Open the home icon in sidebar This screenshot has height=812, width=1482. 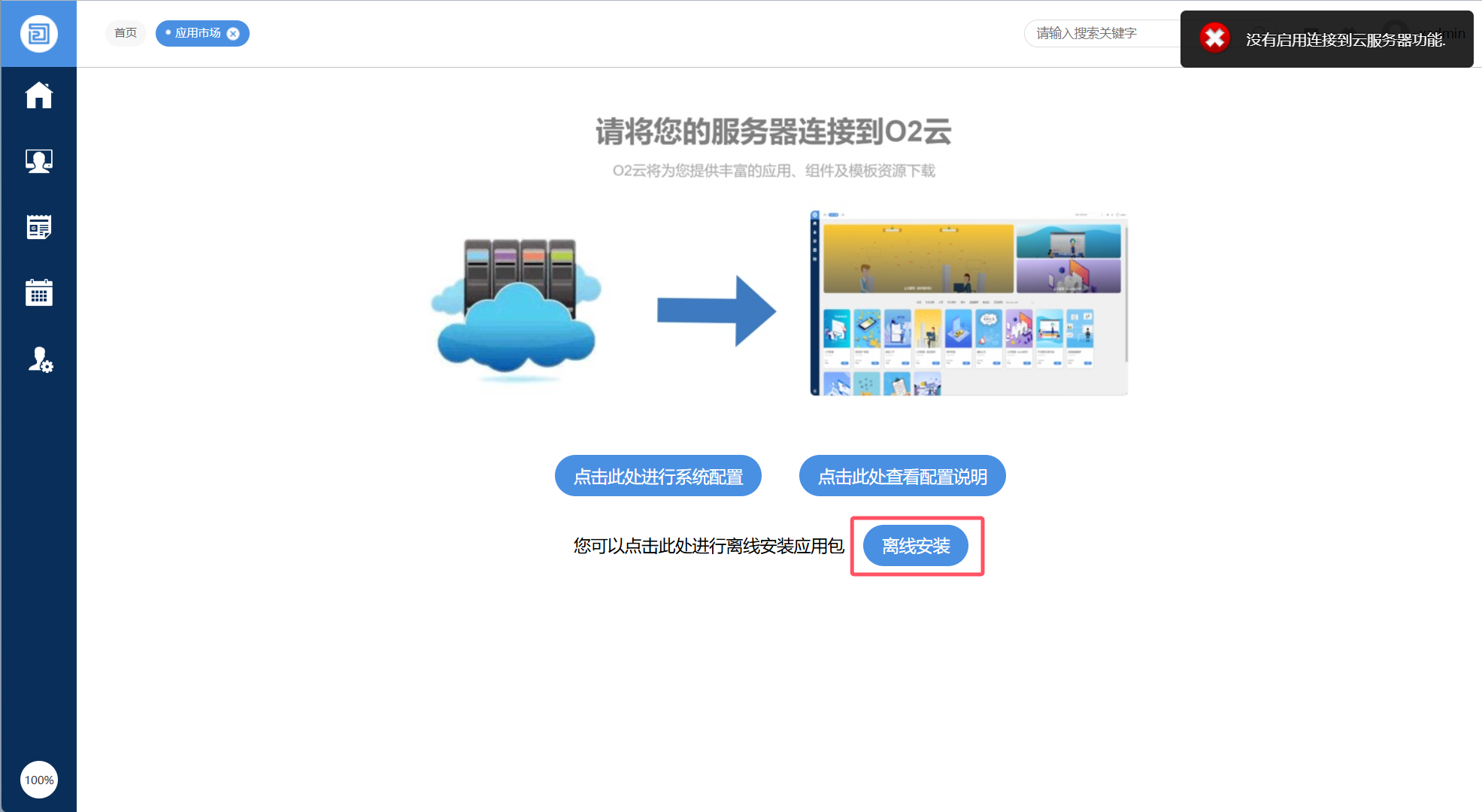coord(38,95)
